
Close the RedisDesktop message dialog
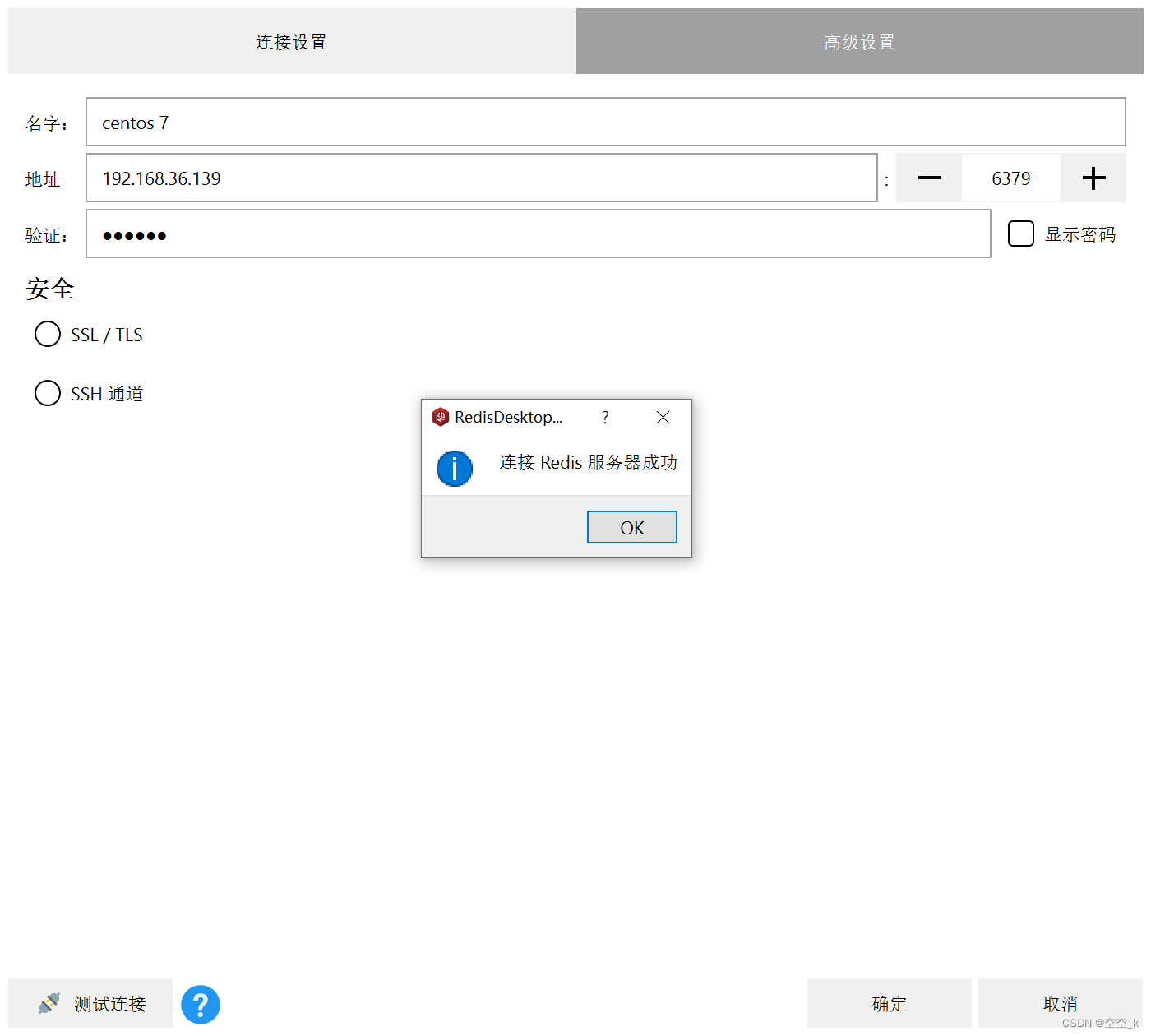(x=663, y=417)
